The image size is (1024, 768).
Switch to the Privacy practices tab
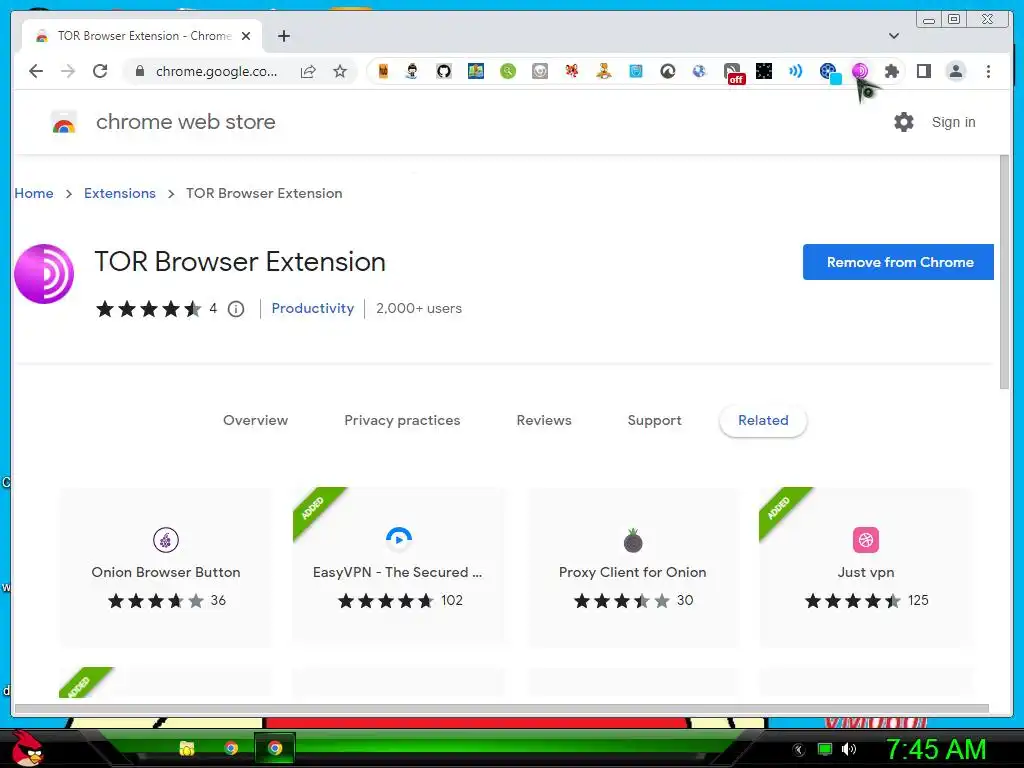click(x=402, y=421)
